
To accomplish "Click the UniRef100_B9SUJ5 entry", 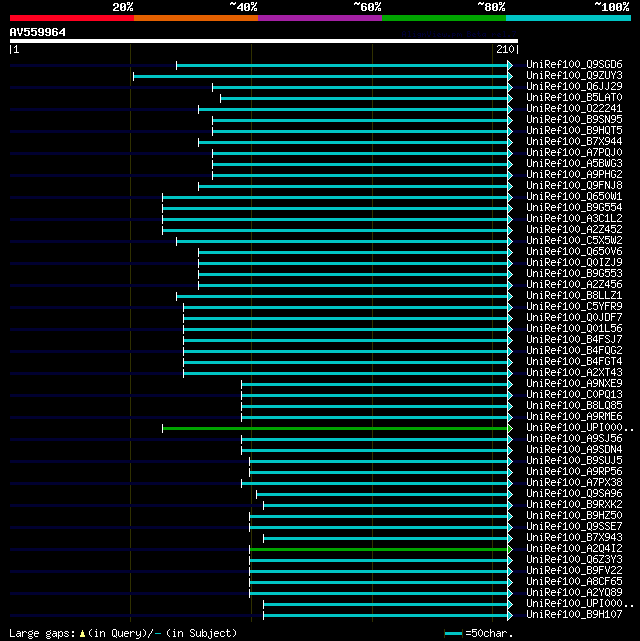I will [x=574, y=461].
